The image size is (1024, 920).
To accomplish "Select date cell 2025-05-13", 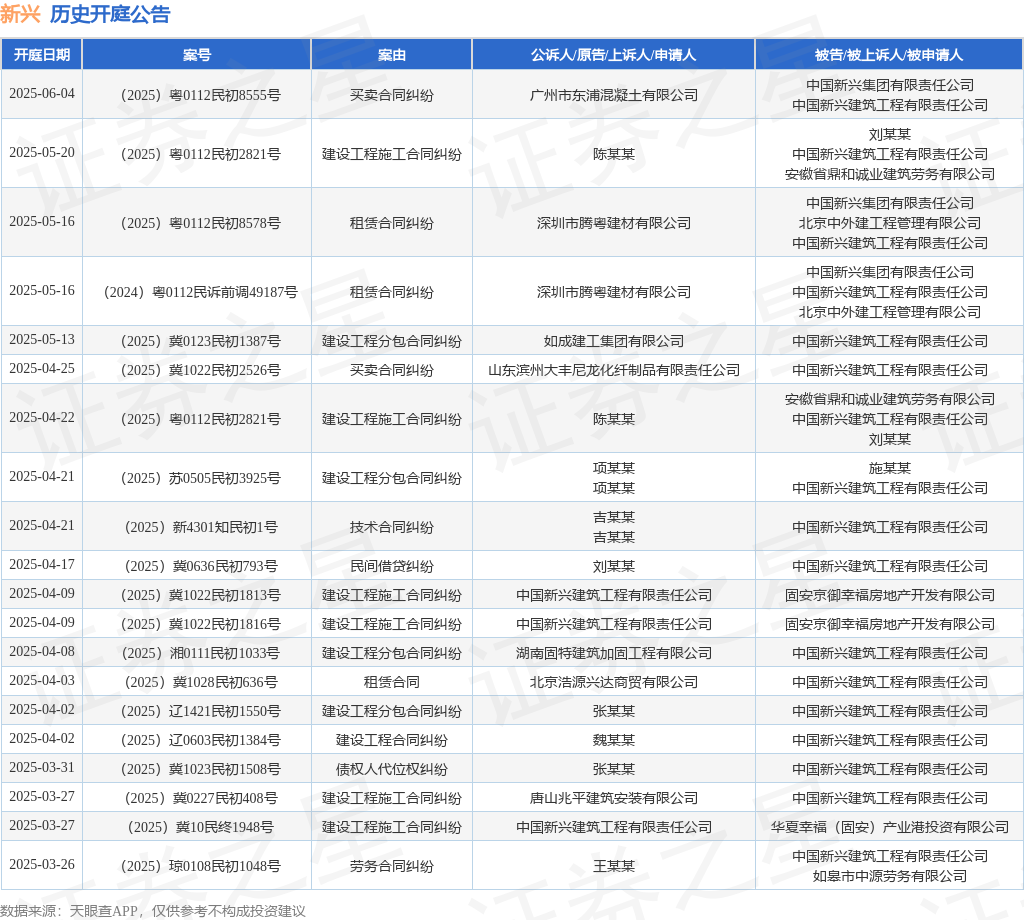I will [x=42, y=339].
